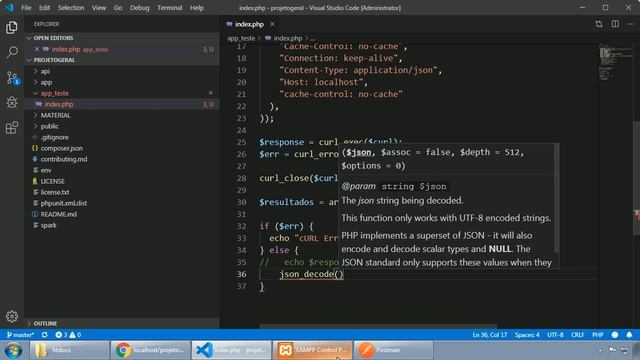Change language mode via PHP indicator
This screenshot has width=640, height=360.
(598, 335)
